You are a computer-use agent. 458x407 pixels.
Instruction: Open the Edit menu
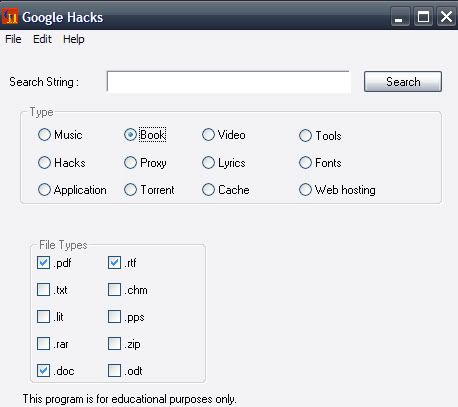coord(42,39)
